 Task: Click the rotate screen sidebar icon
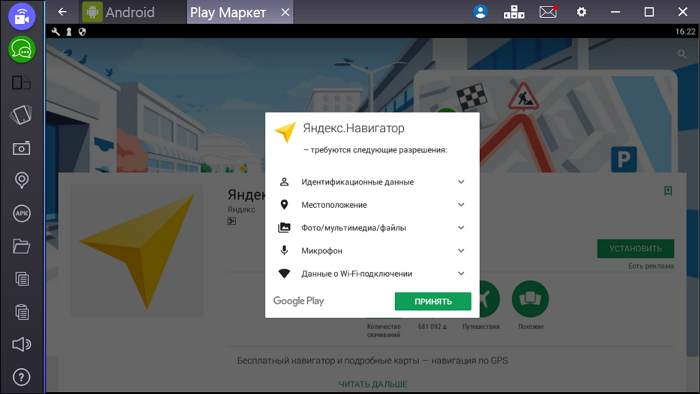coord(21,115)
